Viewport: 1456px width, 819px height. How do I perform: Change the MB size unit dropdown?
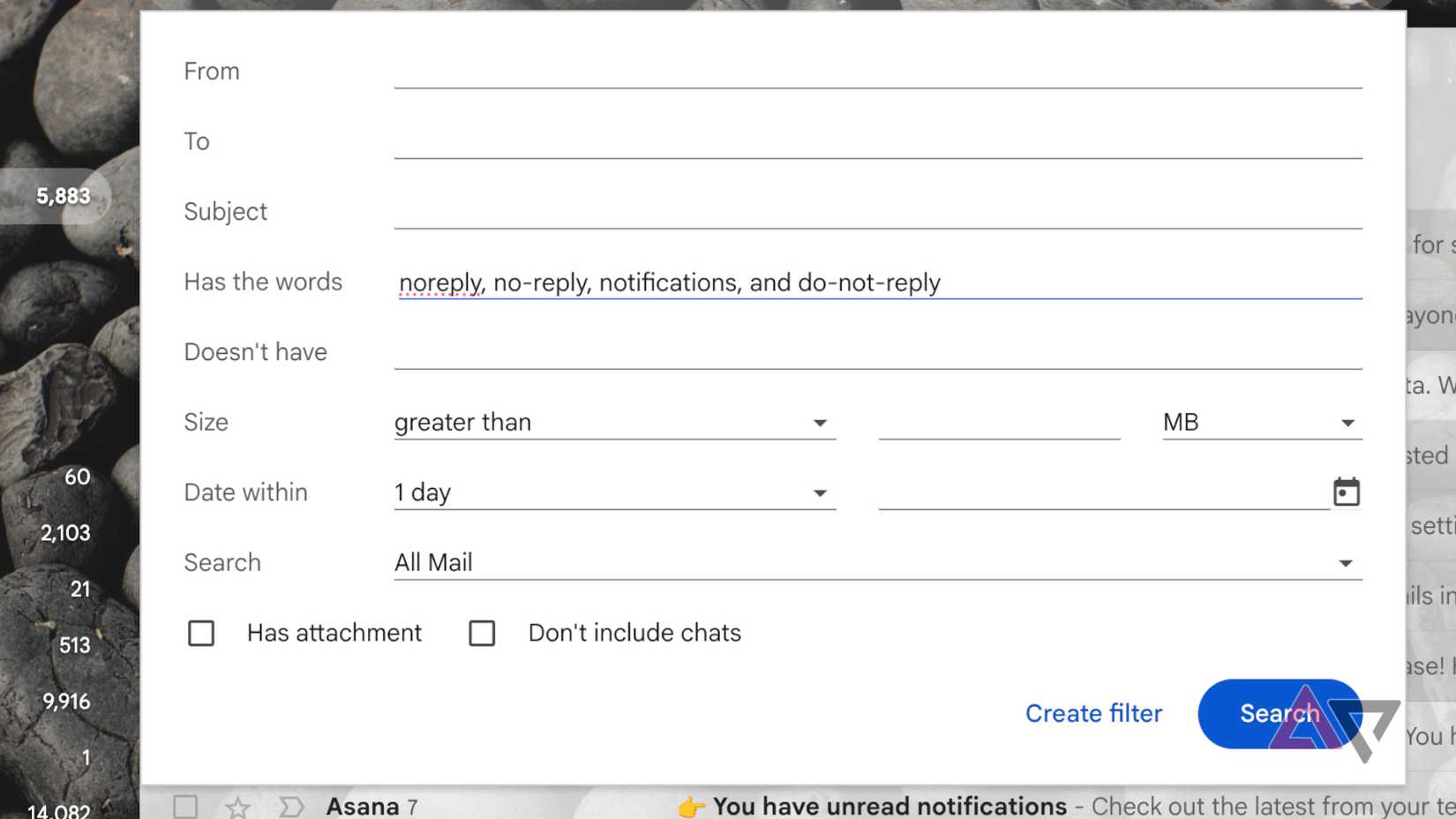(1262, 422)
